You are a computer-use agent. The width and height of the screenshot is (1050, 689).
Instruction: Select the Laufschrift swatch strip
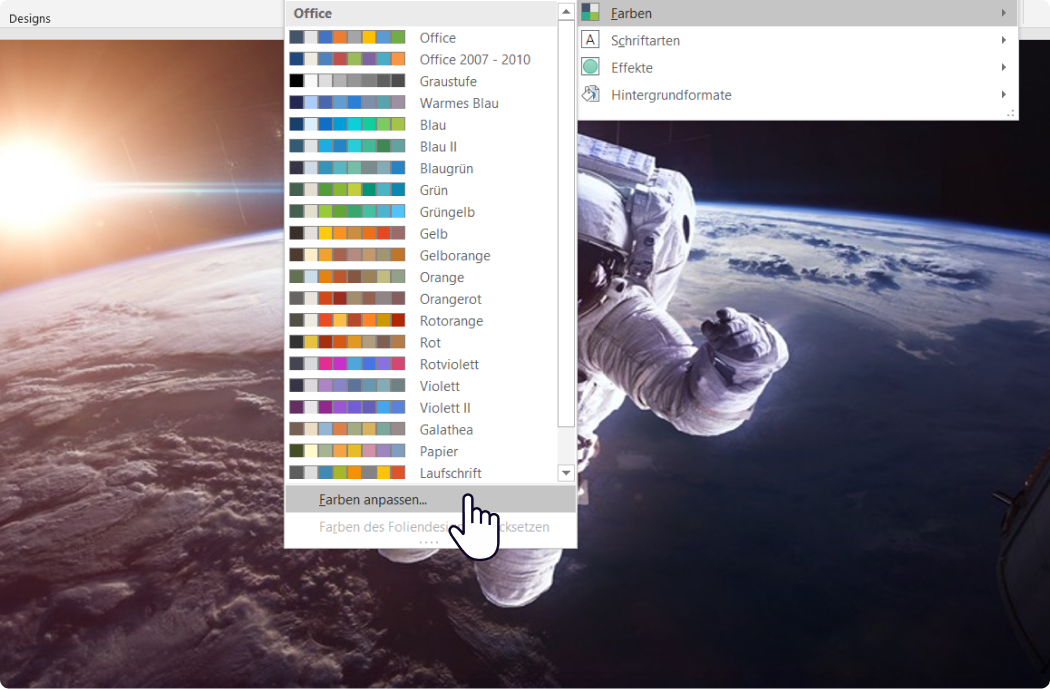pyautogui.click(x=347, y=473)
